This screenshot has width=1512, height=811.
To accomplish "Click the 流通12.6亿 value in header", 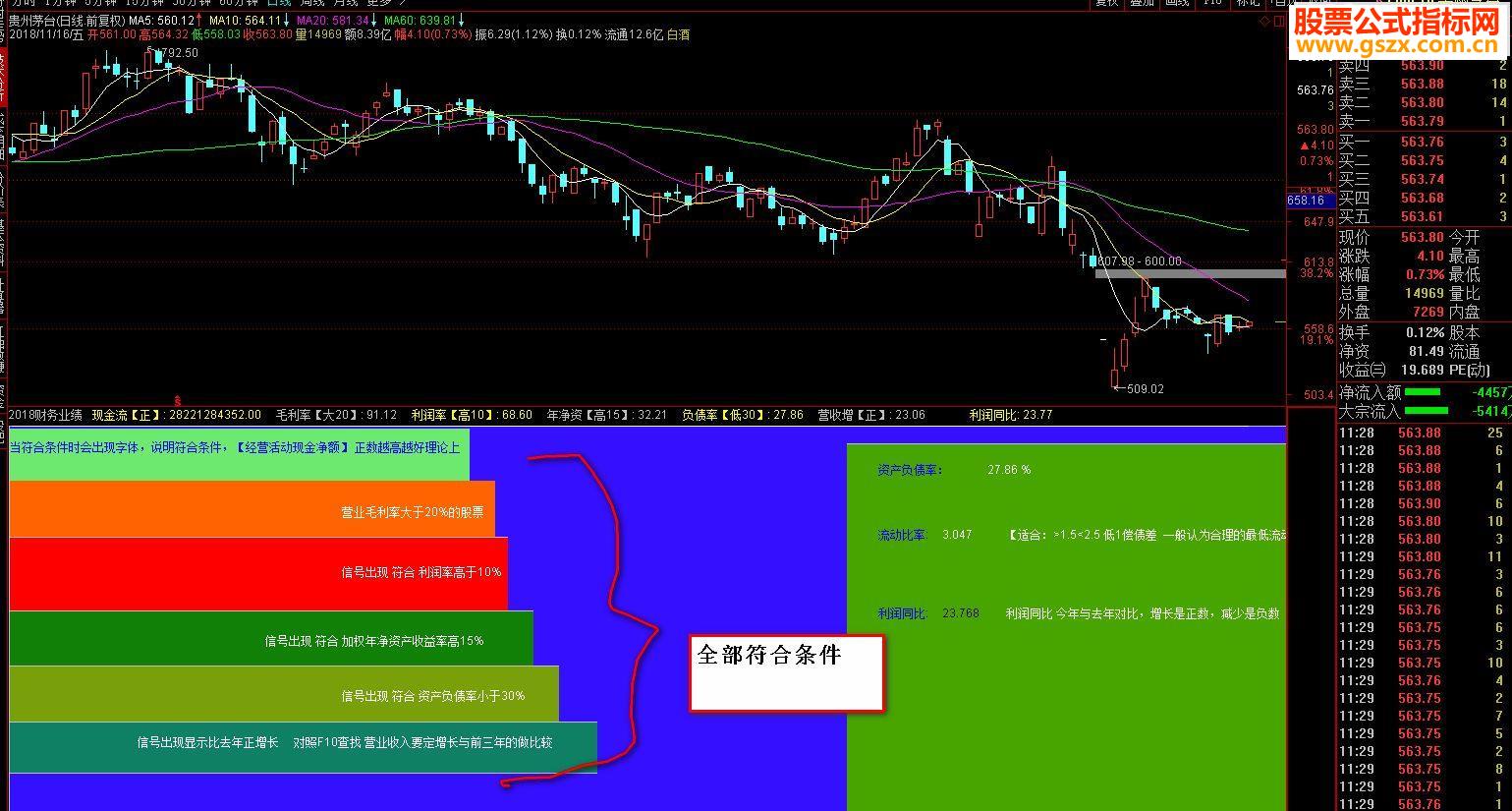I will 633,34.
